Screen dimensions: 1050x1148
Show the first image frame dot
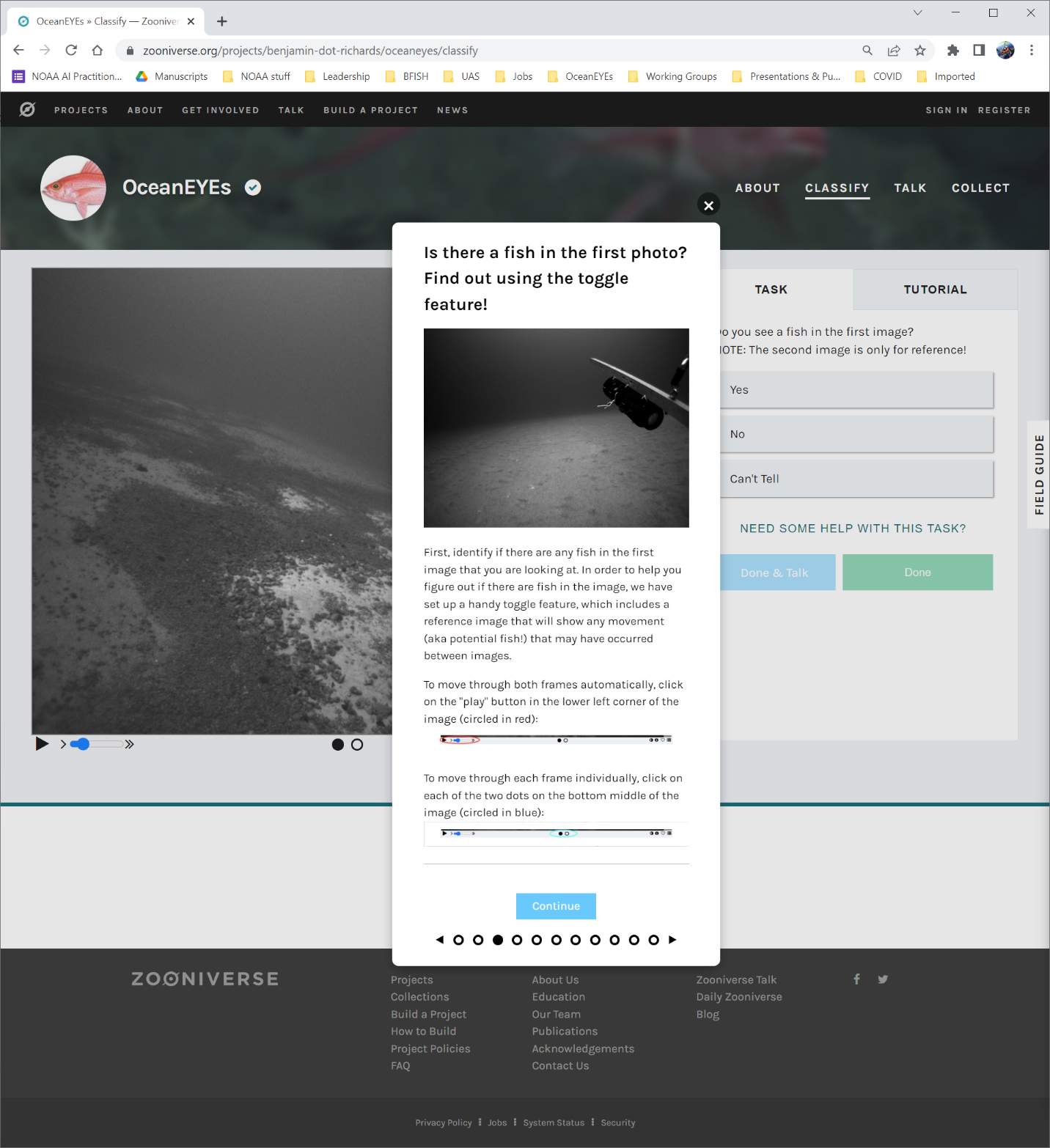click(338, 745)
